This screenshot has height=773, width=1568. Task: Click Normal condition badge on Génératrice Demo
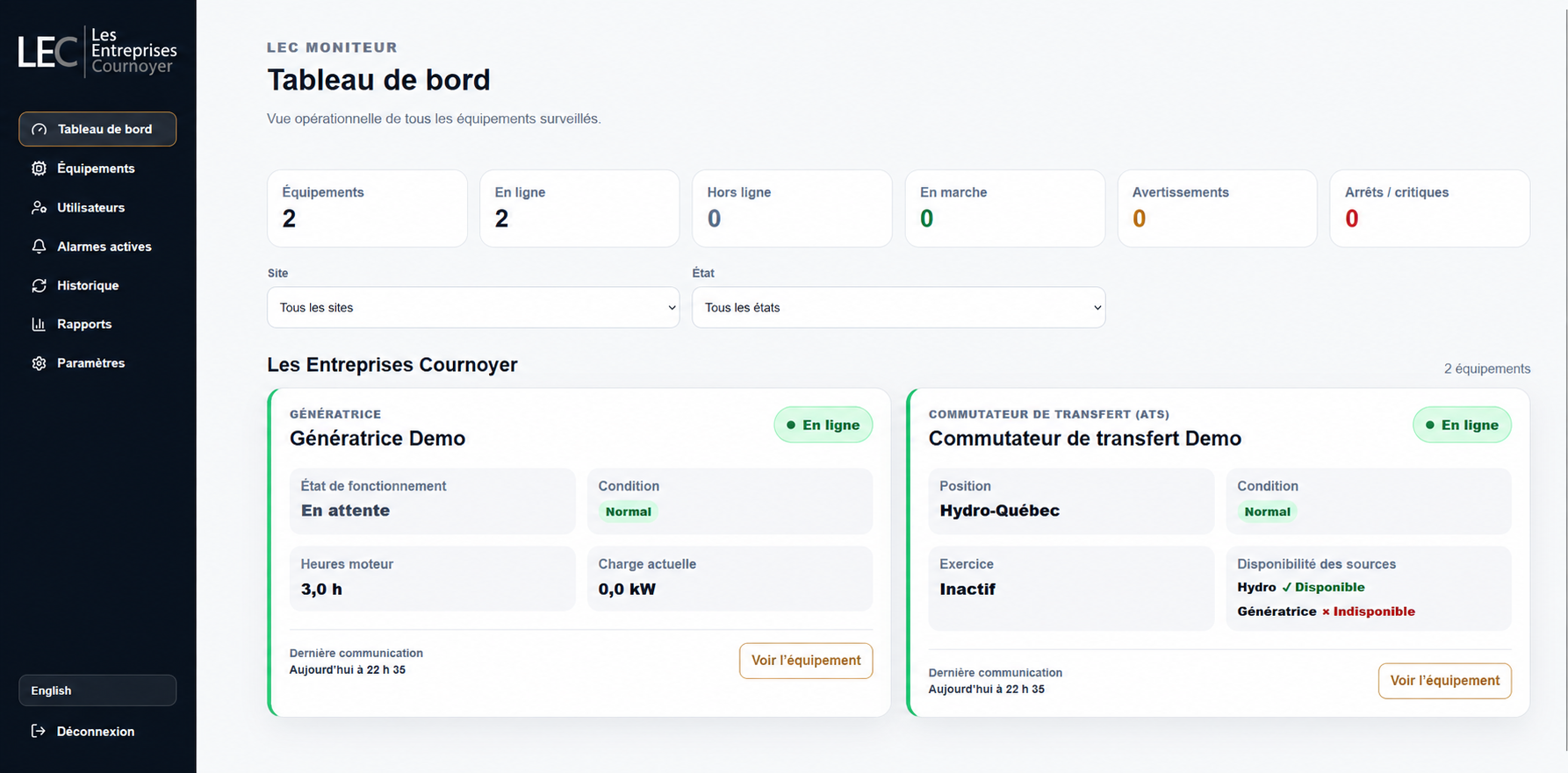(629, 512)
